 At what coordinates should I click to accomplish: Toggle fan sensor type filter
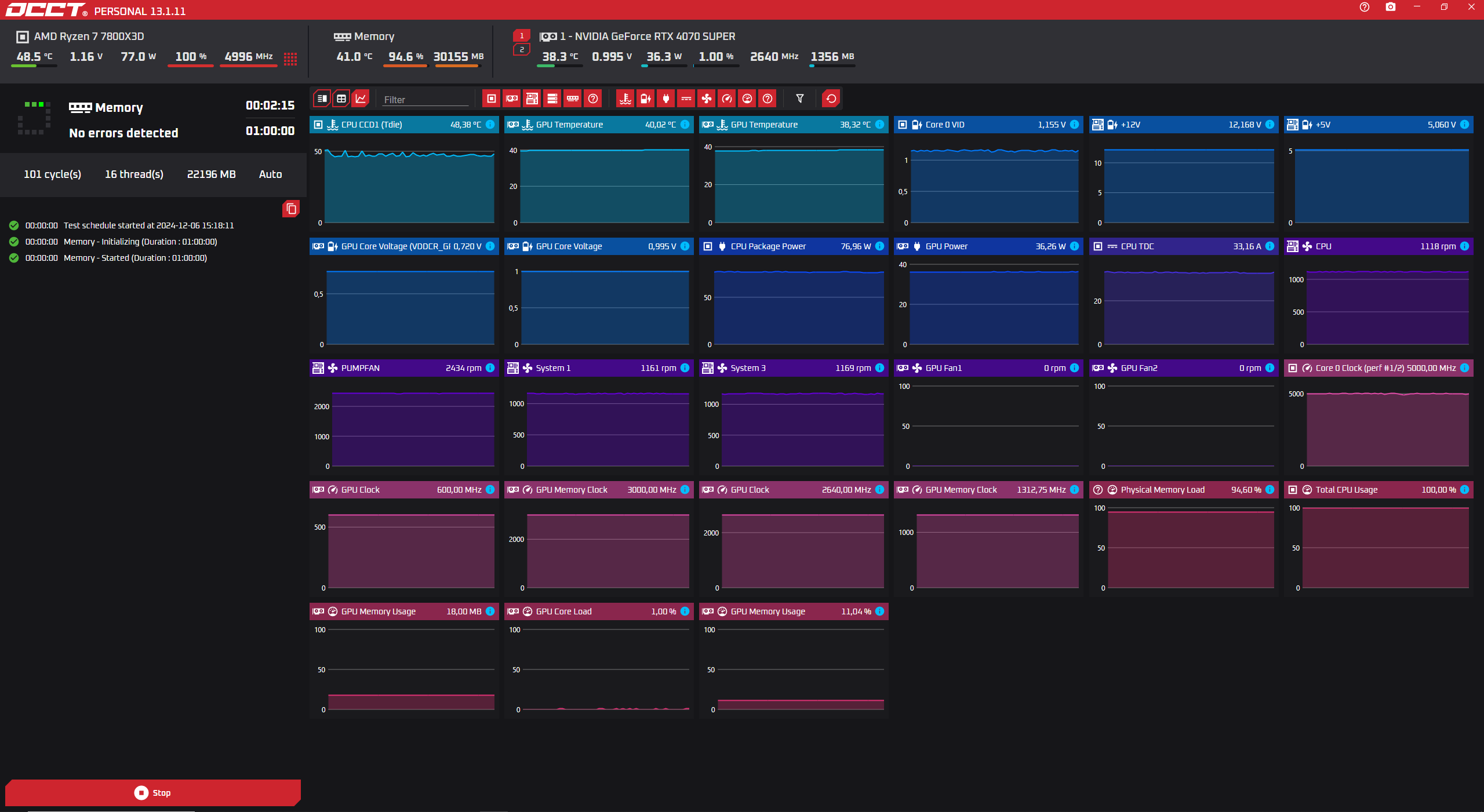707,99
